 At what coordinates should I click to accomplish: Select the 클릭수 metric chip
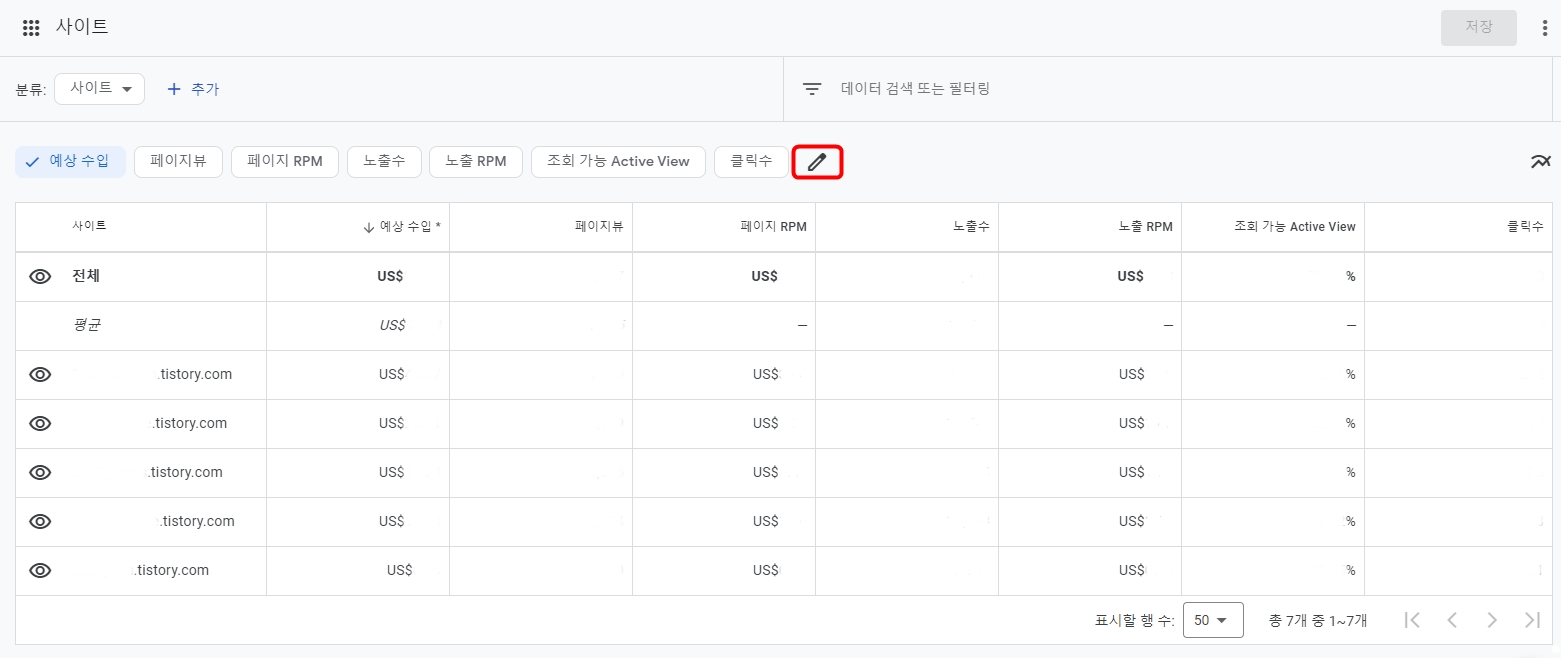751,161
